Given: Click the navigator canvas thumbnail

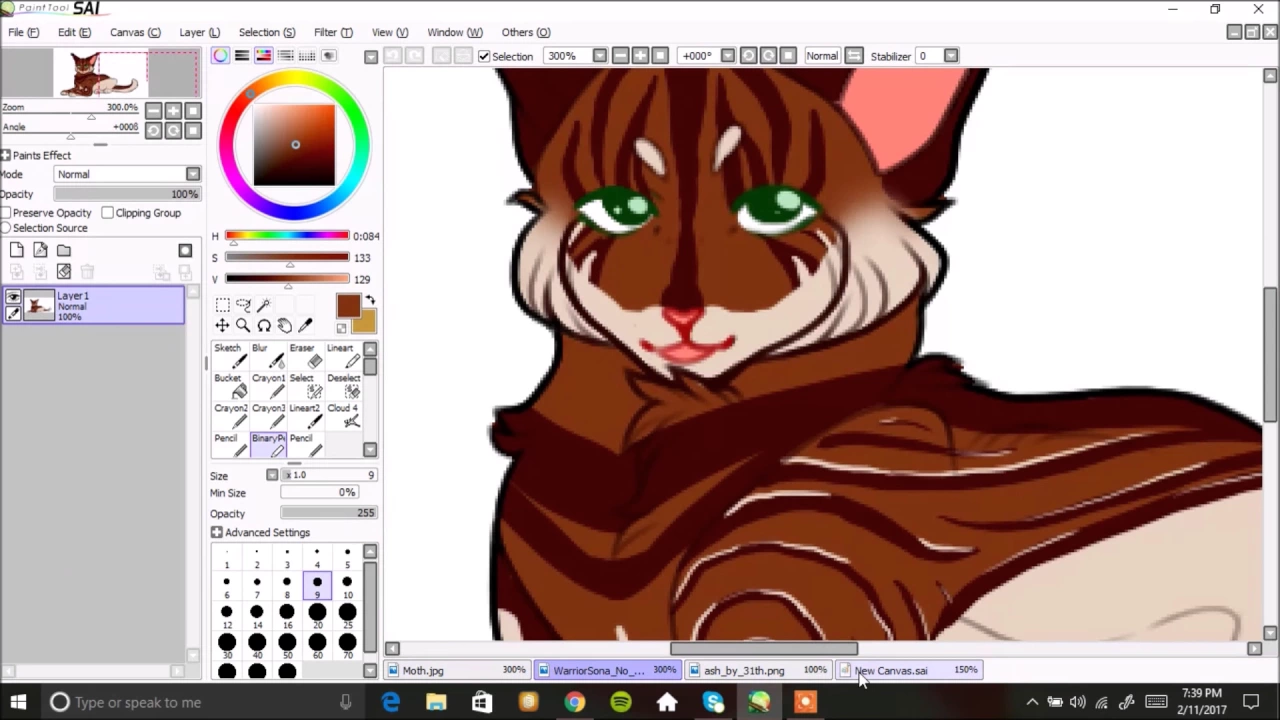Looking at the screenshot, I should (100, 74).
